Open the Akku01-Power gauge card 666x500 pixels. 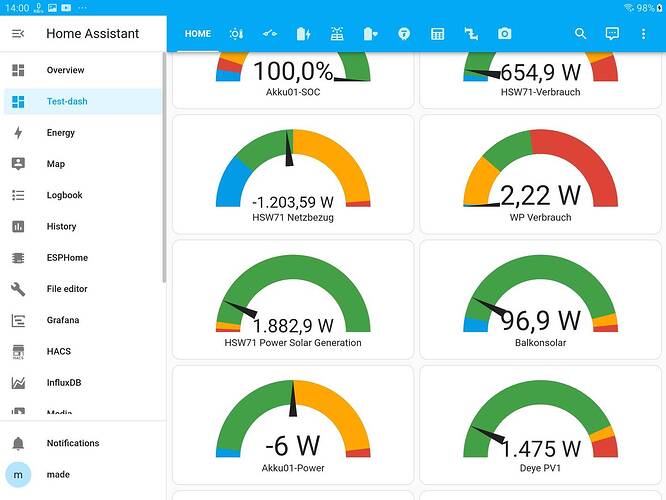293,425
